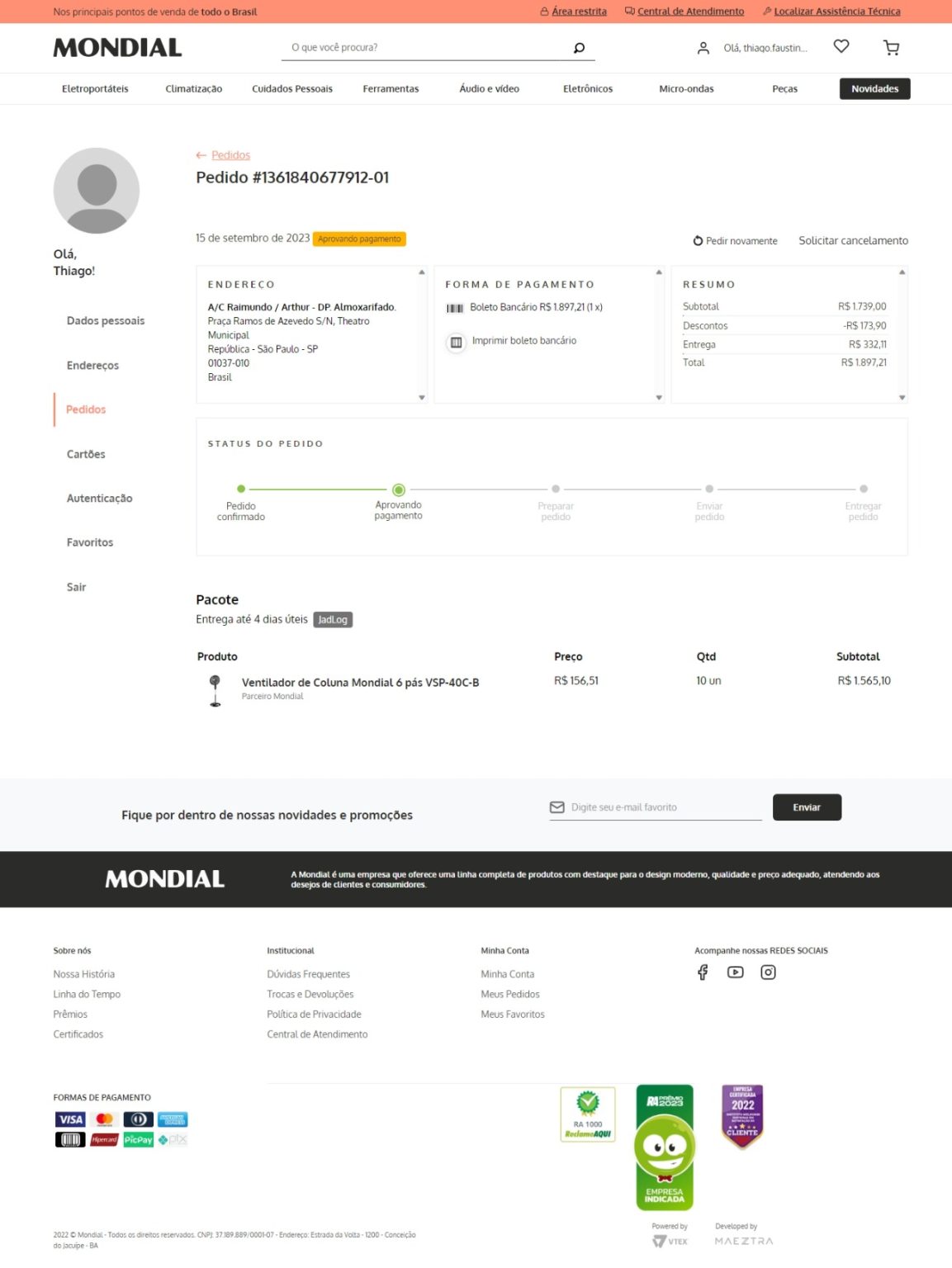The height and width of the screenshot is (1268, 952).
Task: Click Solicitar cancelamento link
Action: coord(853,240)
